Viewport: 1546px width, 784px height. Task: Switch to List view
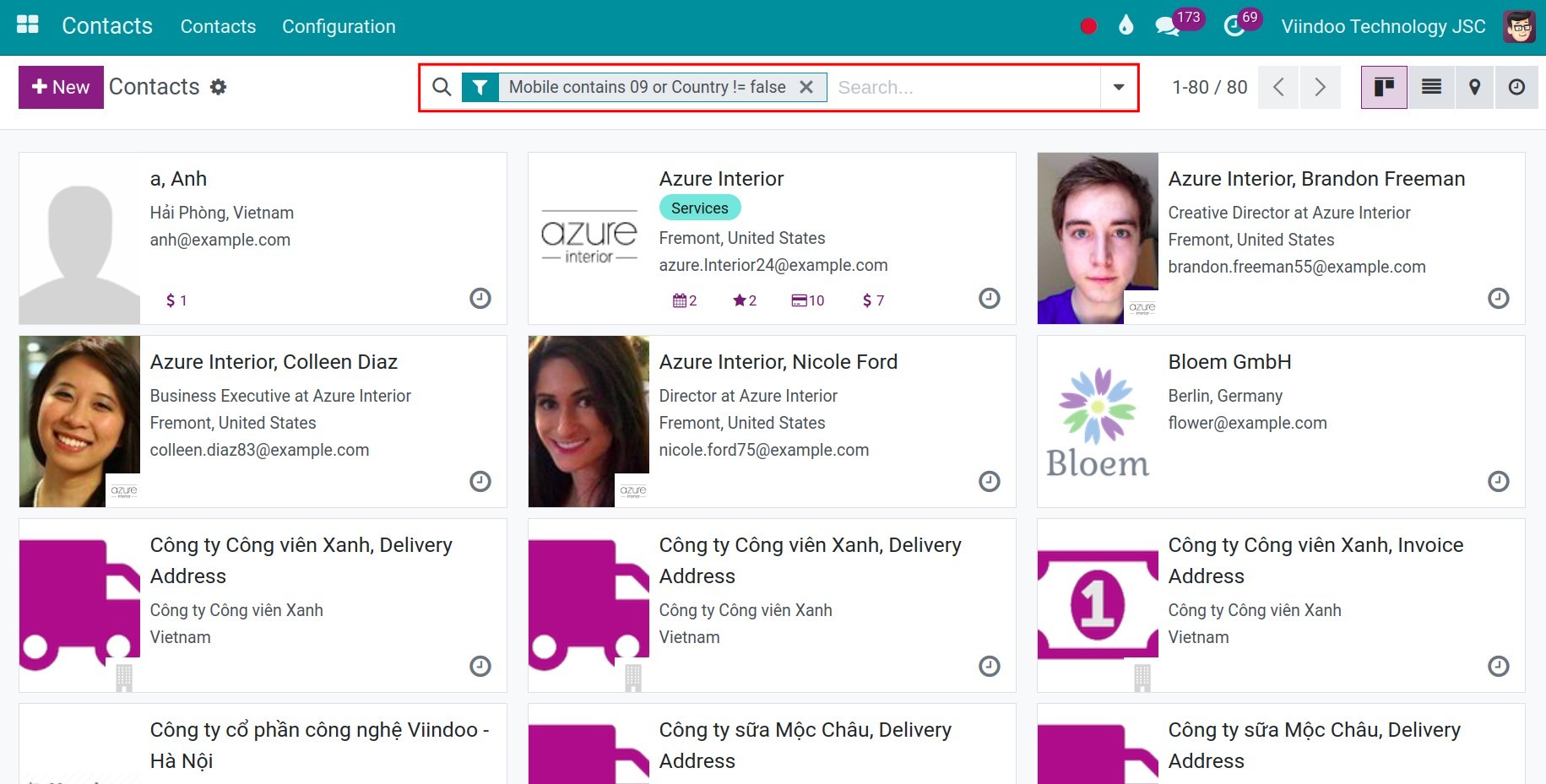pos(1431,87)
